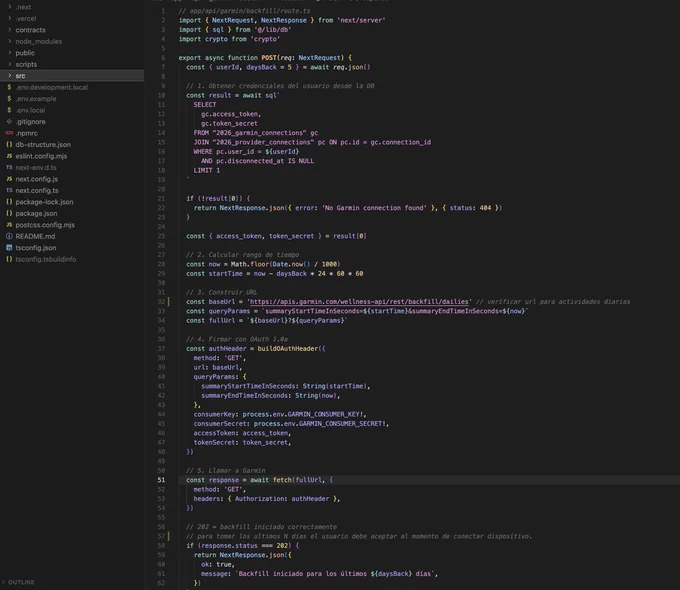Open the .env.development.local file
This screenshot has width=680, height=590.
click(x=52, y=87)
